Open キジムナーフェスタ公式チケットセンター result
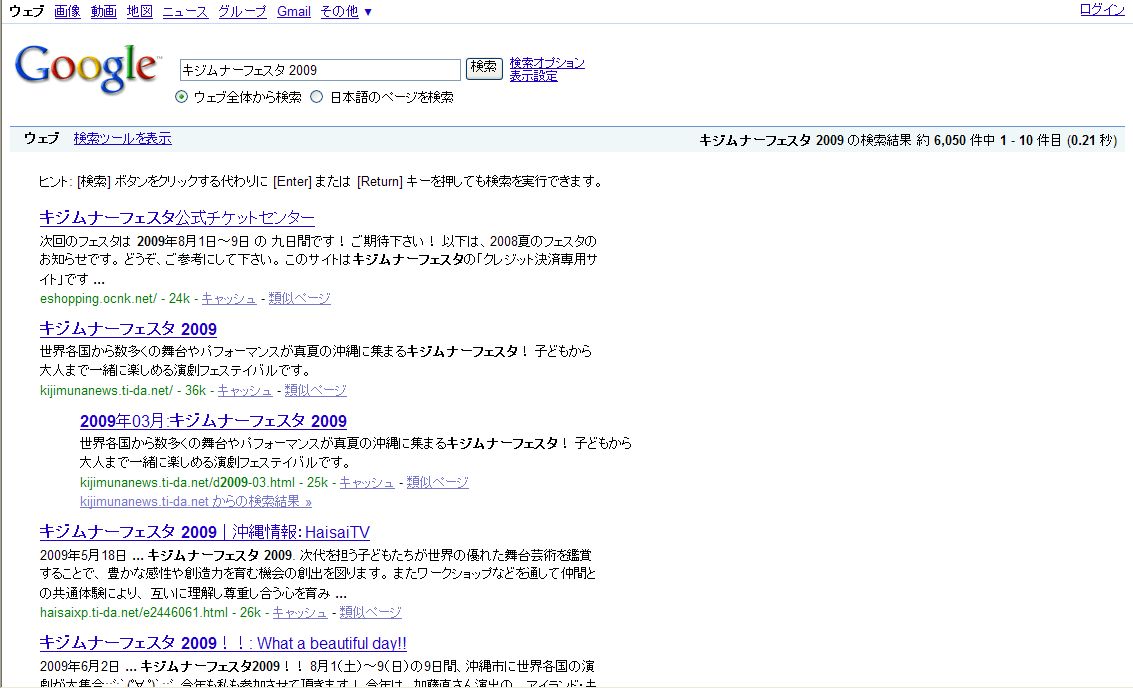 point(177,217)
